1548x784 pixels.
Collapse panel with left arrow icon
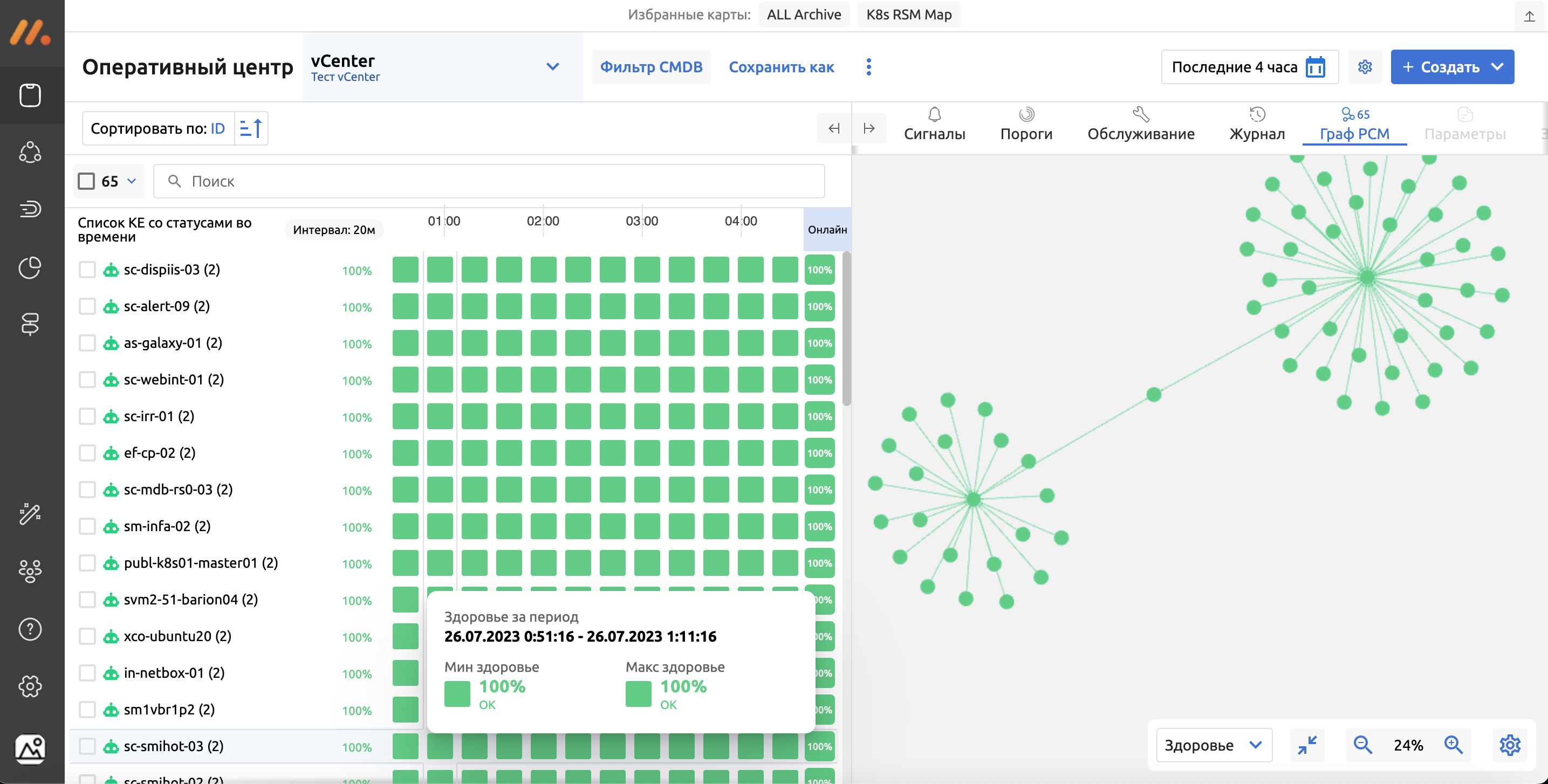click(833, 128)
